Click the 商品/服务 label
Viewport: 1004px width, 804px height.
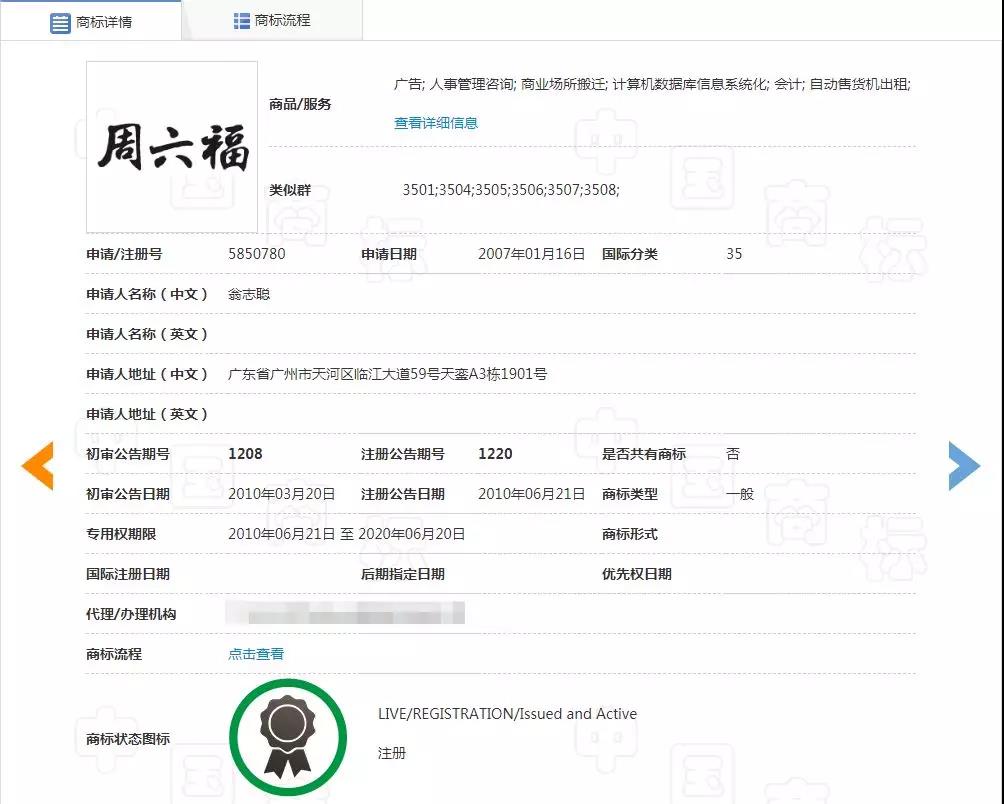click(300, 104)
